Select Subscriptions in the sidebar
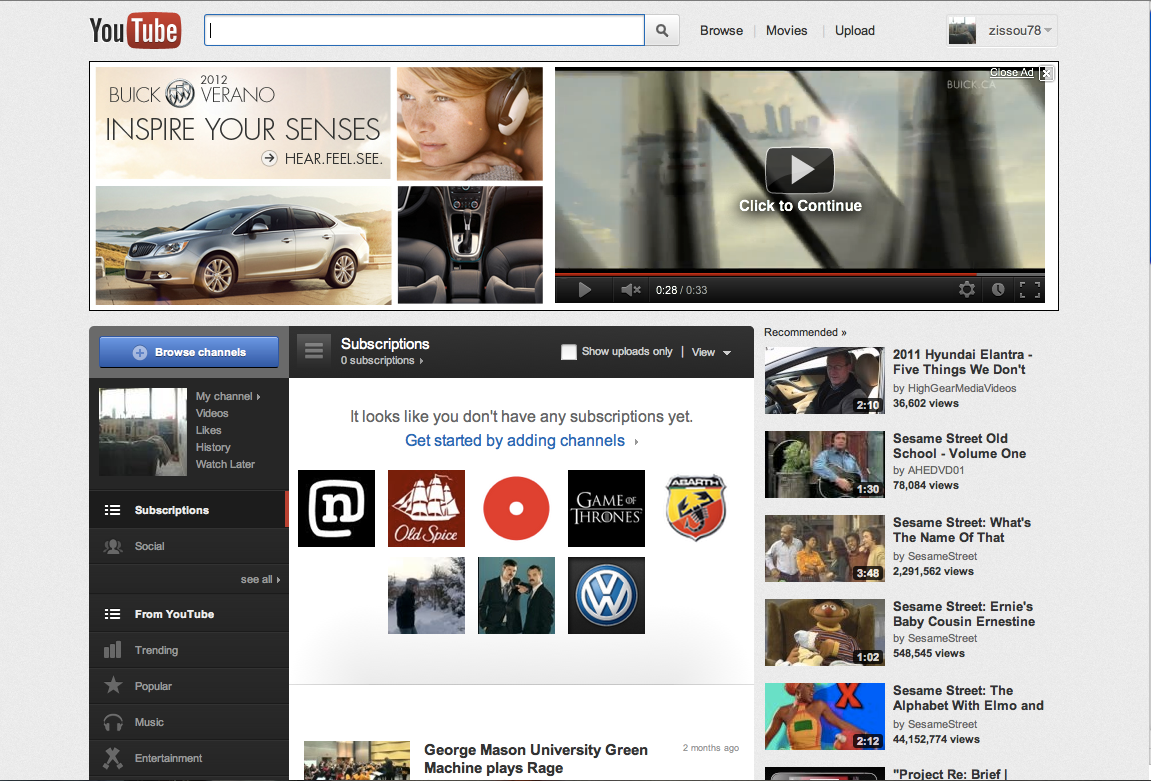 (188, 510)
